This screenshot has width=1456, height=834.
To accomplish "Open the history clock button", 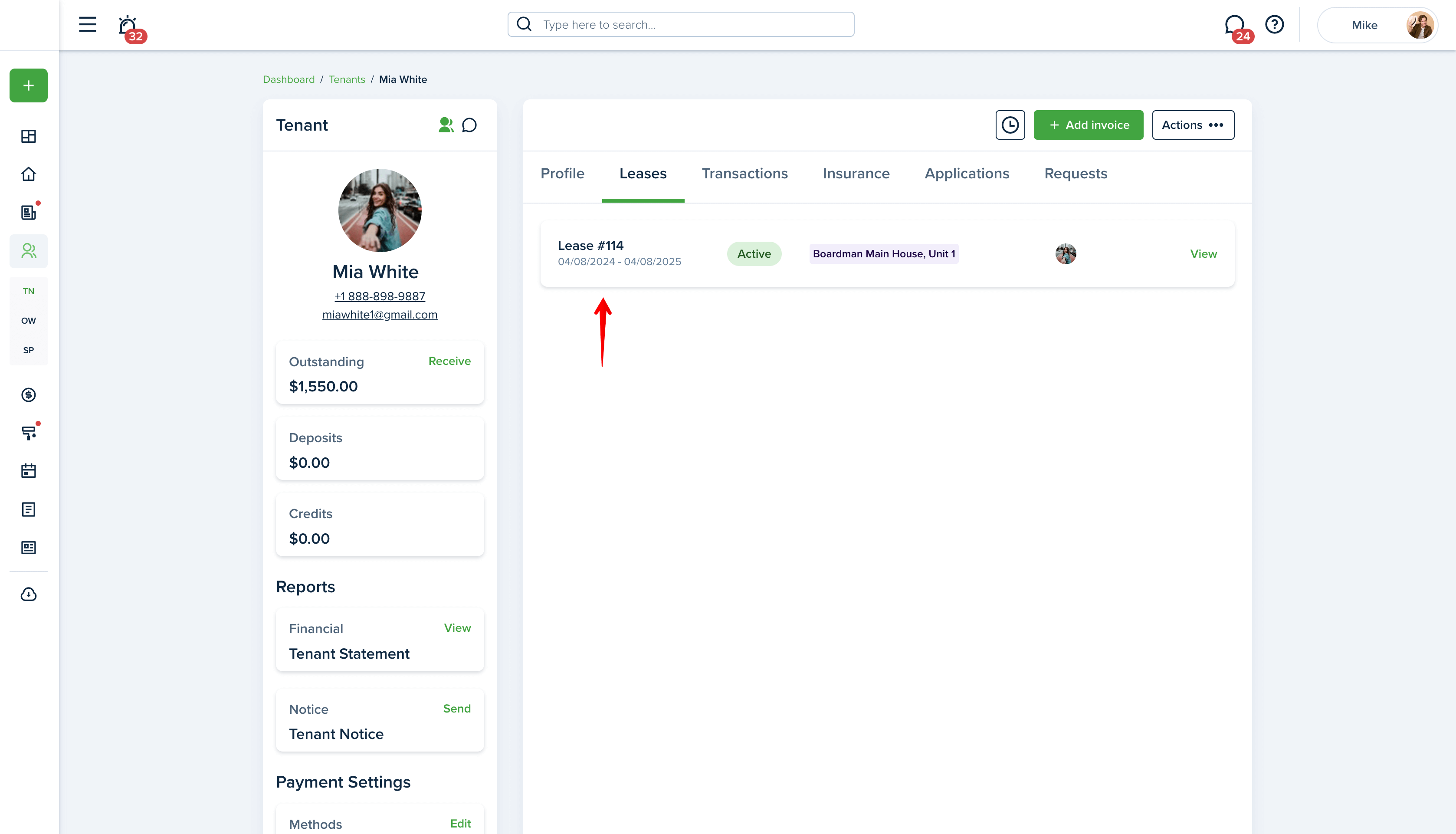I will [1010, 125].
